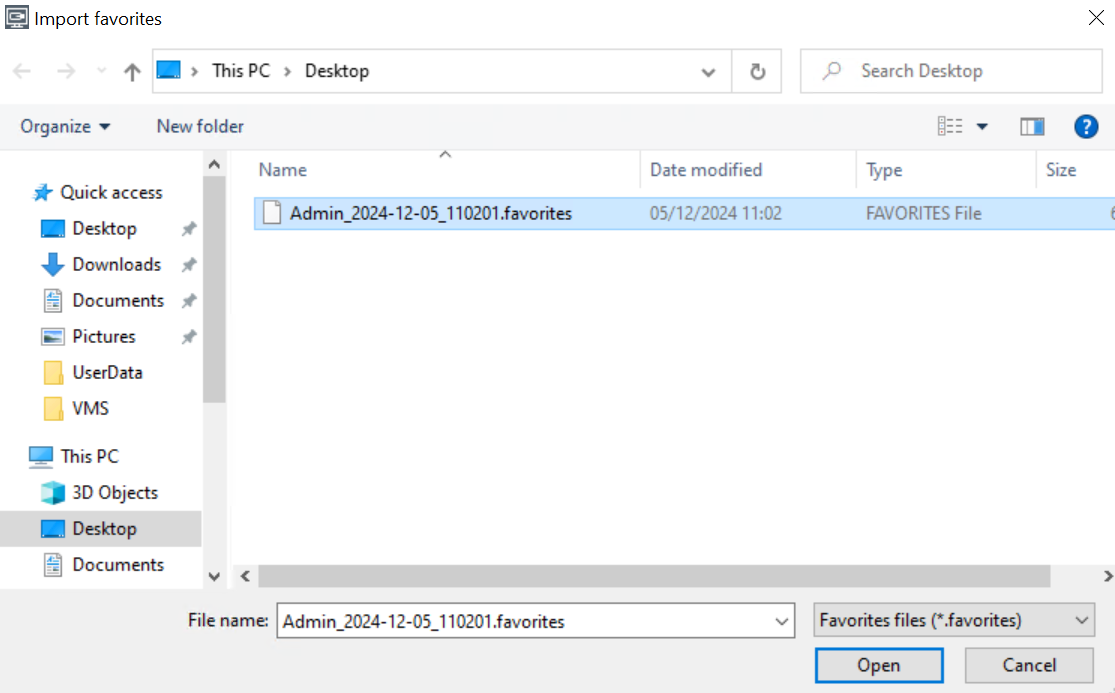Click New folder in the toolbar
This screenshot has height=693, width=1115.
pos(200,127)
